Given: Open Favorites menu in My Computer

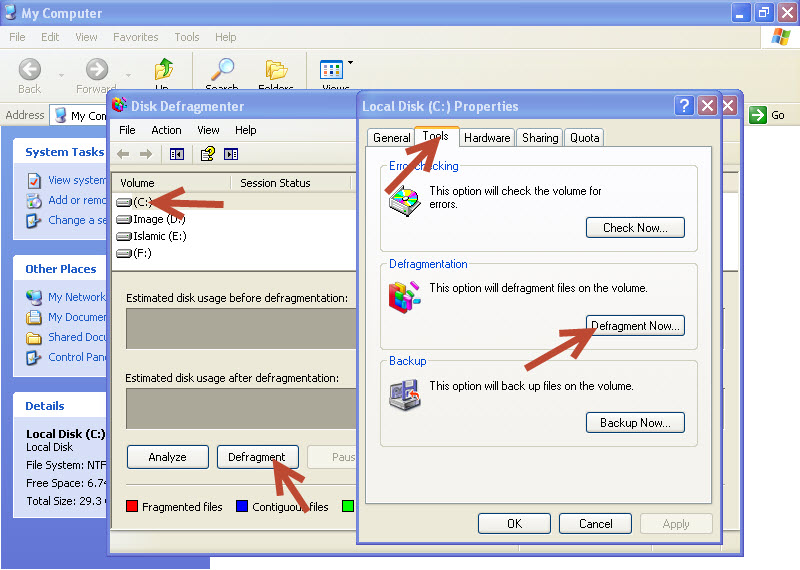Looking at the screenshot, I should tap(136, 37).
